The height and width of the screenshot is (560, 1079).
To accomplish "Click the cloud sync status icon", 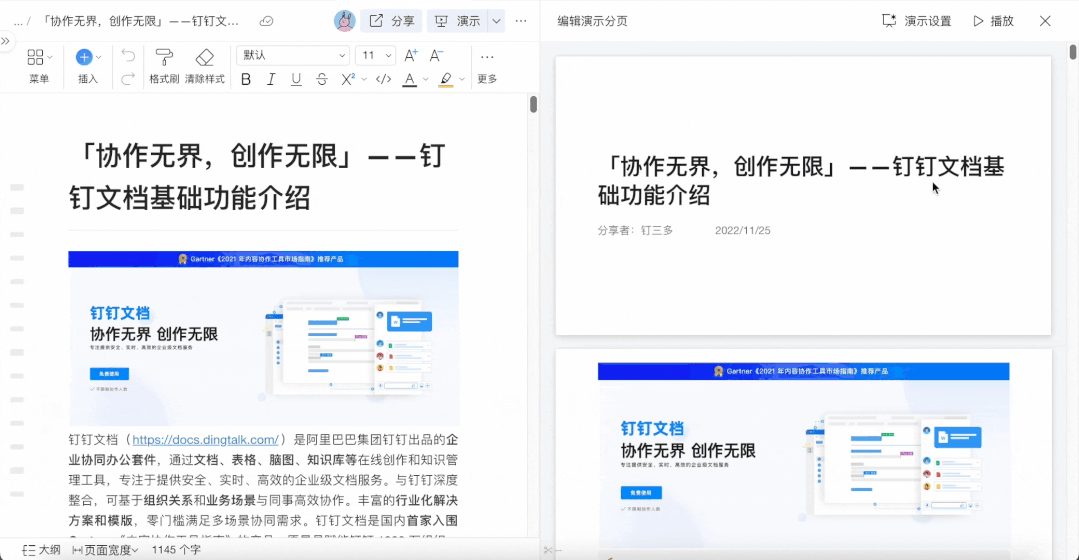I will point(266,21).
